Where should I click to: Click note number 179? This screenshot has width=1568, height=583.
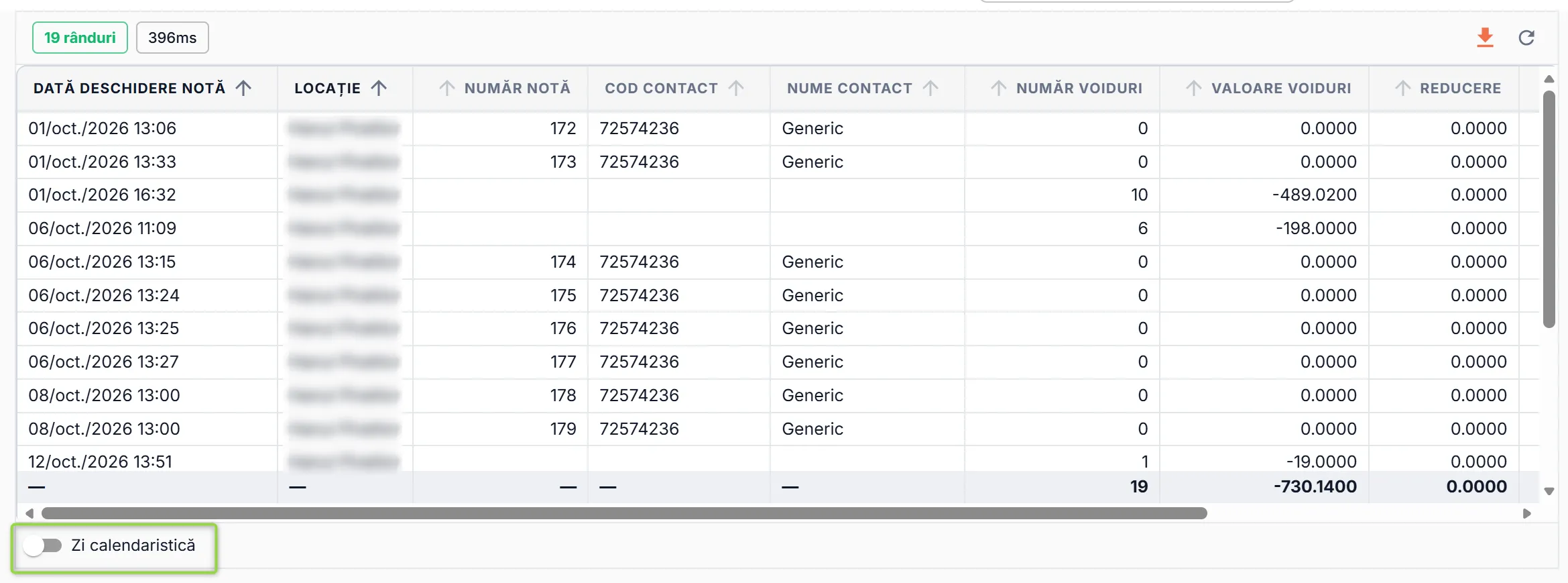click(x=563, y=429)
